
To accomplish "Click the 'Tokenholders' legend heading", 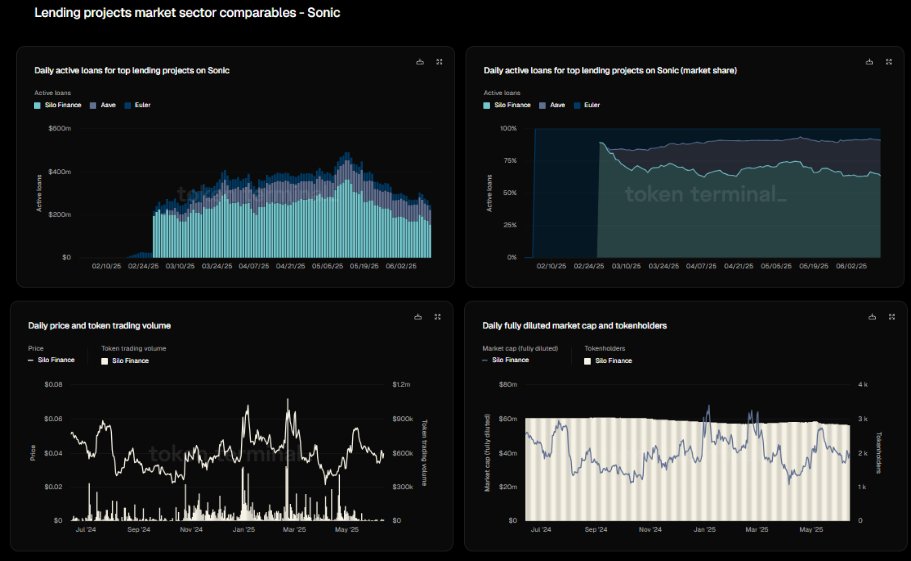I will tap(605, 348).
